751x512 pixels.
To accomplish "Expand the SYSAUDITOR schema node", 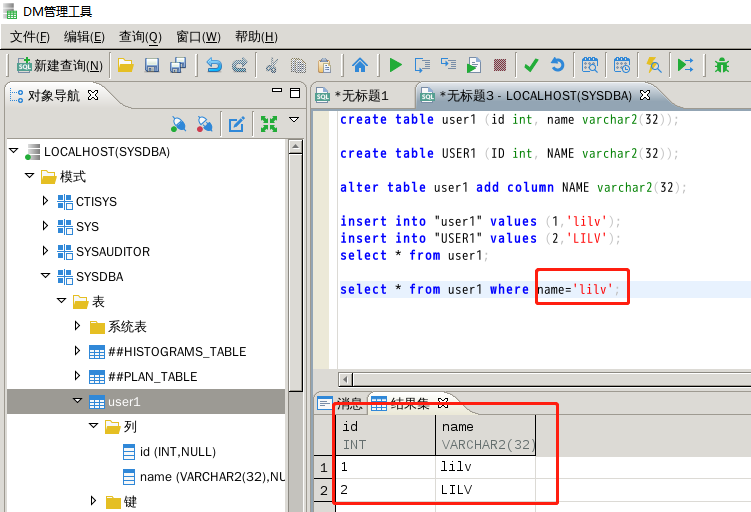I will 45,250.
